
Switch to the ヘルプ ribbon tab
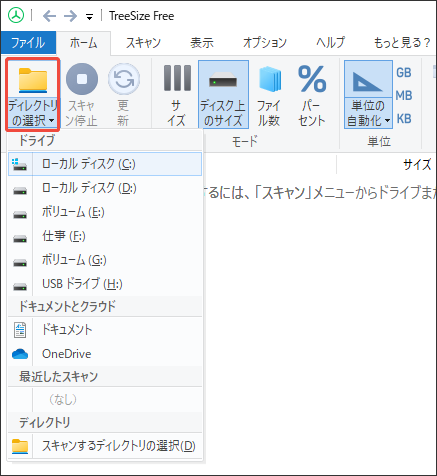(x=330, y=43)
